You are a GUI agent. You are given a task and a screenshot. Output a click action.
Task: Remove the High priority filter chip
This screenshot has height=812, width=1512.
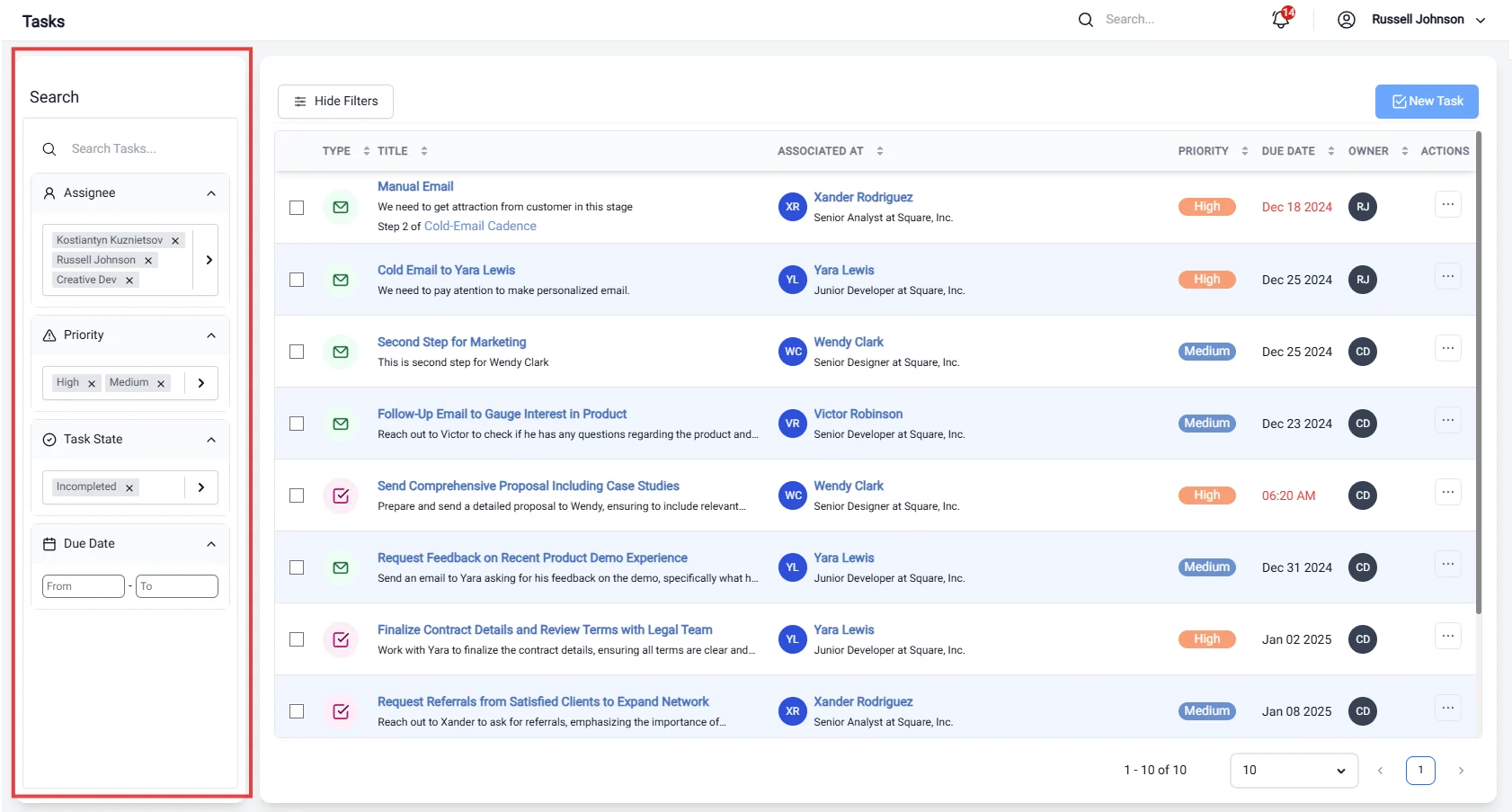pyautogui.click(x=92, y=383)
